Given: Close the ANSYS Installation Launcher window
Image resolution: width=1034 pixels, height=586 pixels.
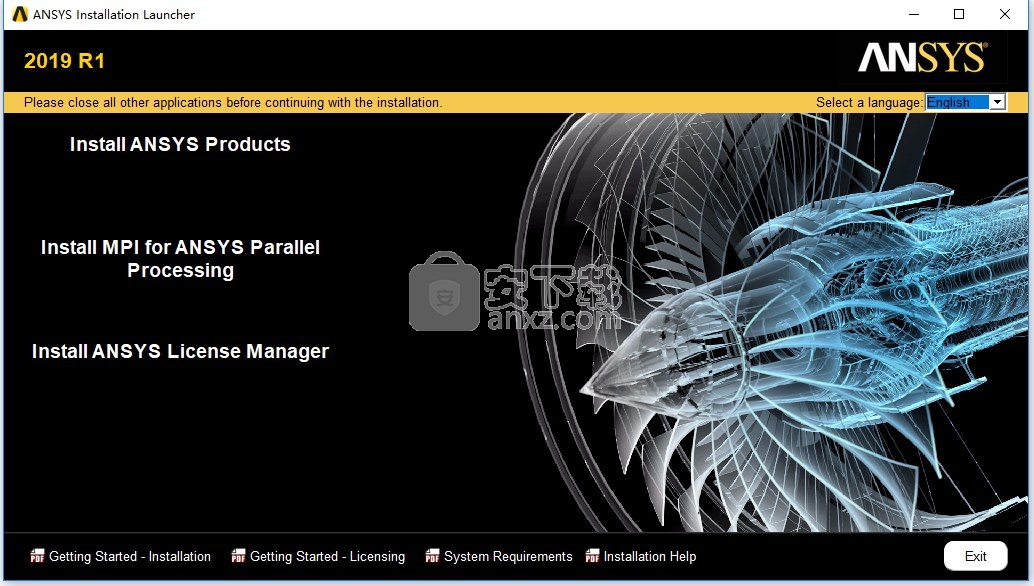Looking at the screenshot, I should [x=1004, y=15].
